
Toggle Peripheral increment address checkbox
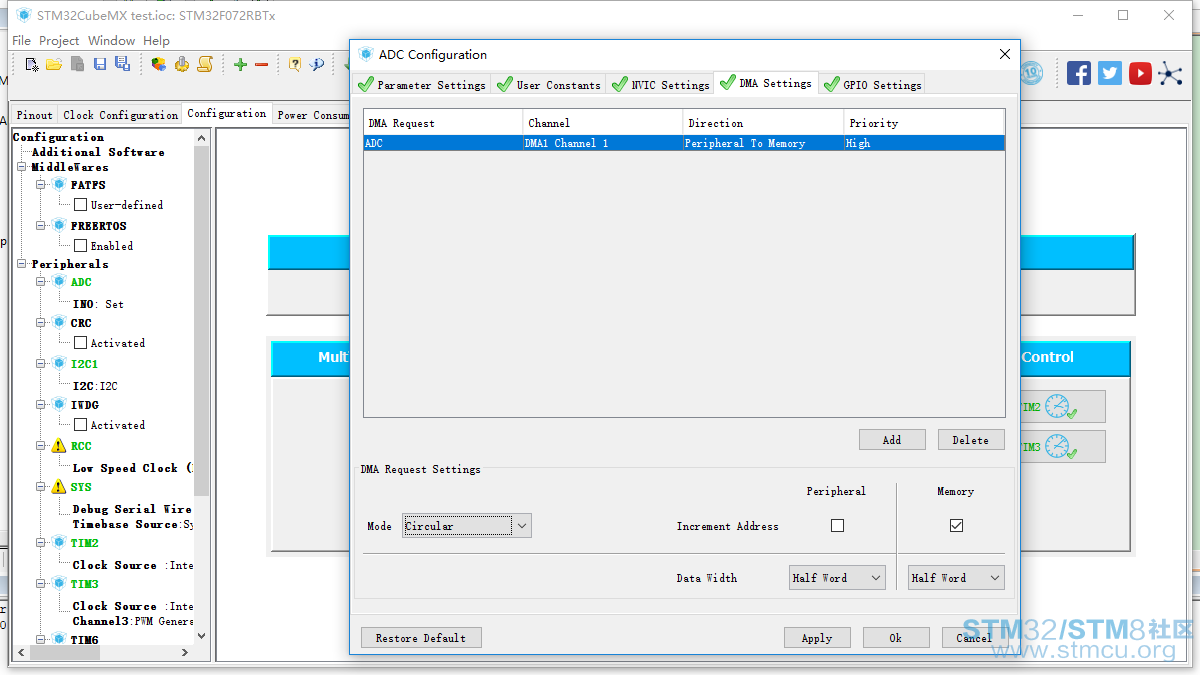[x=837, y=525]
